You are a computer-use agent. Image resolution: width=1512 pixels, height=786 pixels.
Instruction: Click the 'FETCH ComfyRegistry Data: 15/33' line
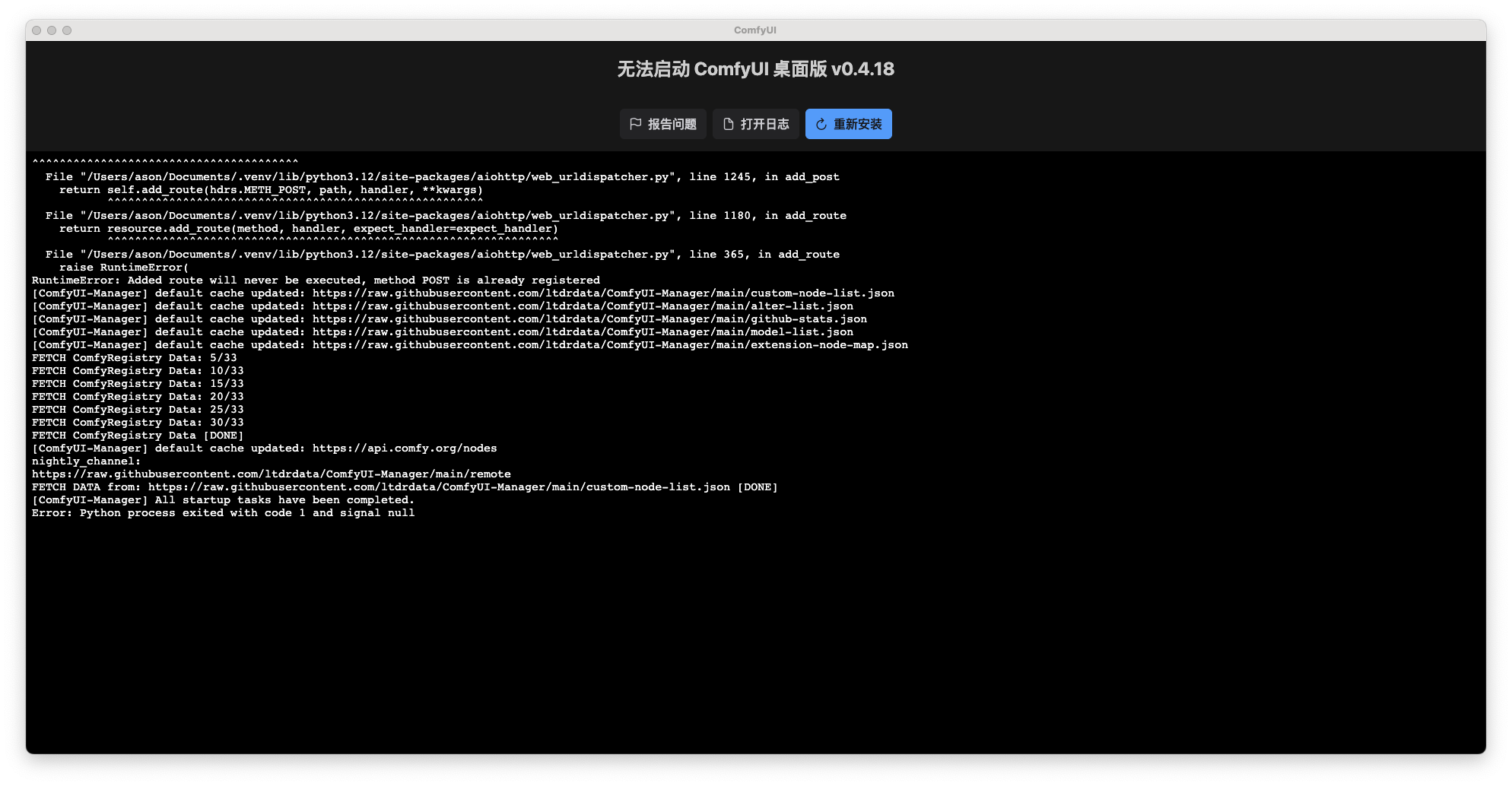(138, 384)
